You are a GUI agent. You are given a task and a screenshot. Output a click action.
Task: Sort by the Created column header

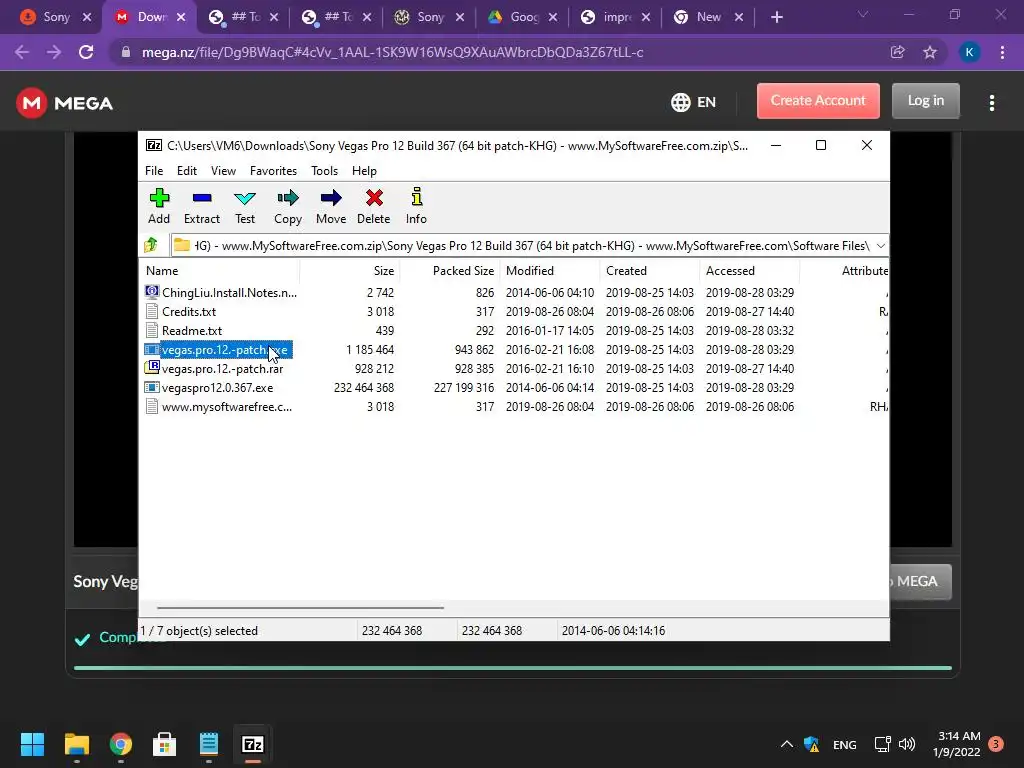tap(650, 270)
